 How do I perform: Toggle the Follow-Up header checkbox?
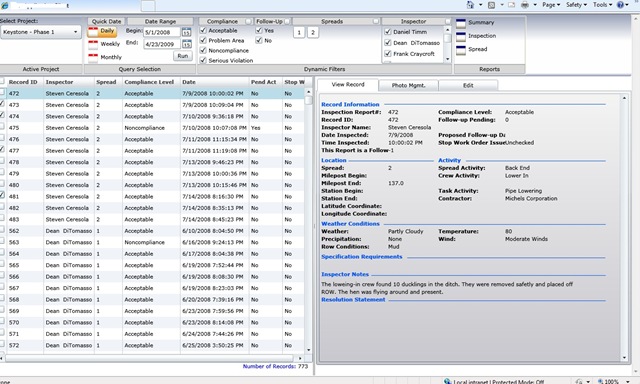(287, 21)
